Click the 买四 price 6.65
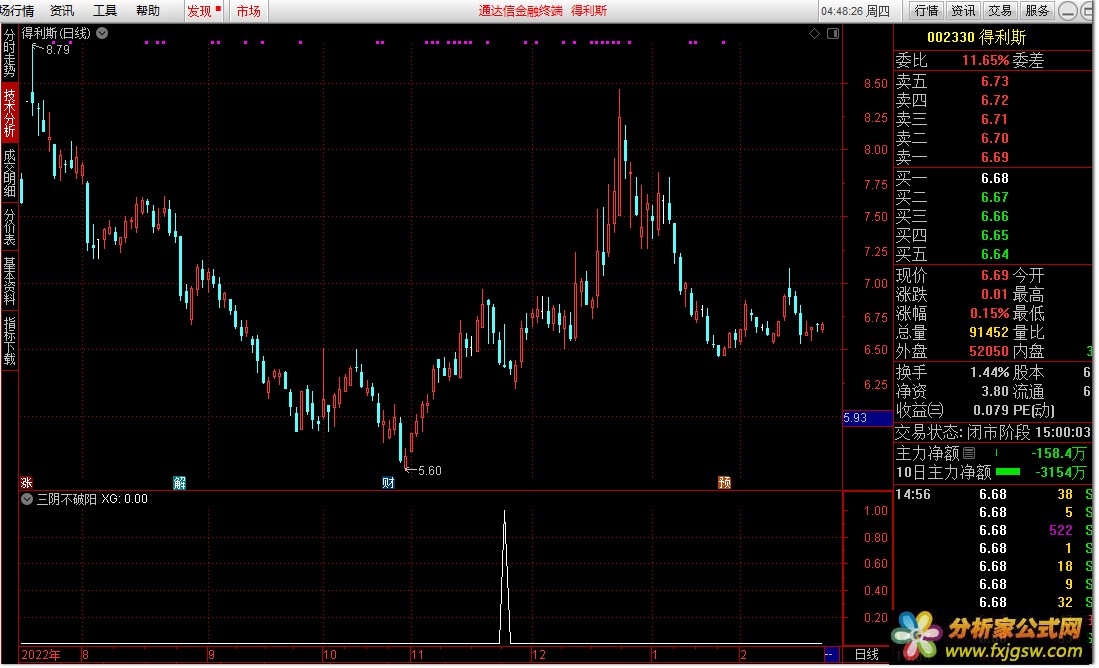Viewport: 1099px width, 668px height. pyautogui.click(x=995, y=235)
